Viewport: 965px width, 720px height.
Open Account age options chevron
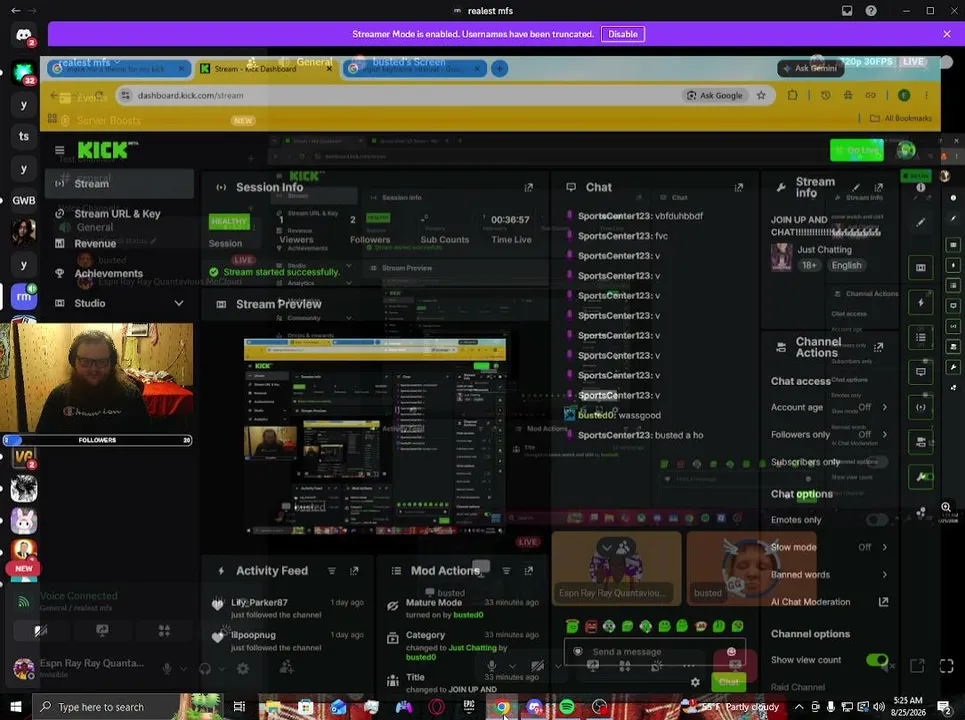(x=884, y=407)
